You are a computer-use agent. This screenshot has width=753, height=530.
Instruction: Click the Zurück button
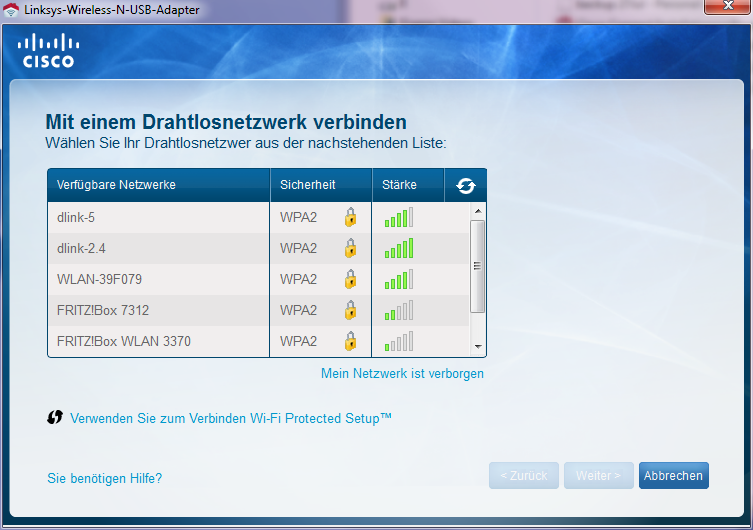[x=524, y=475]
